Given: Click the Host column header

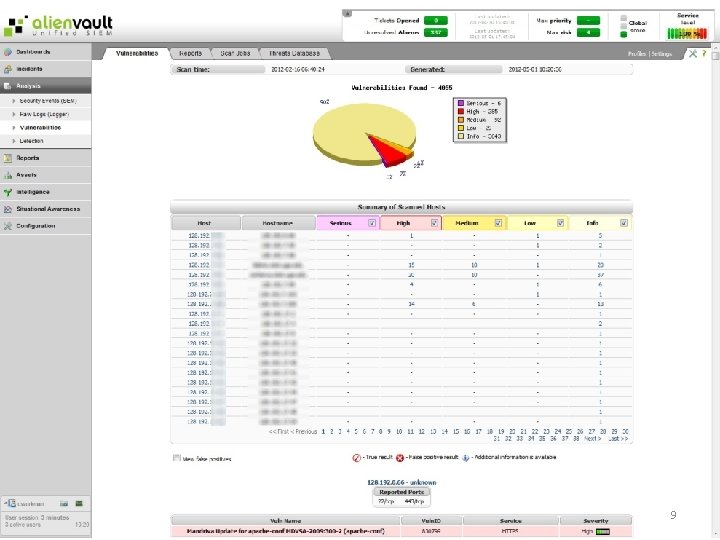Looking at the screenshot, I should click(206, 223).
